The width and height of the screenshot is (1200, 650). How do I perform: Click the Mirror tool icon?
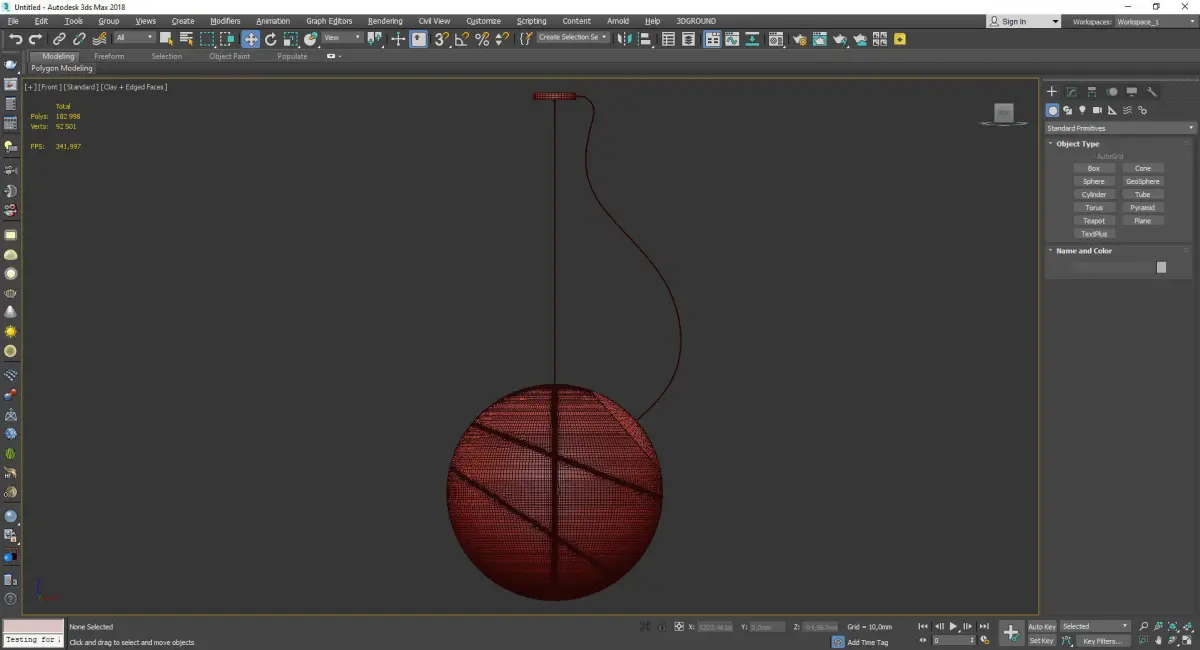click(x=624, y=39)
